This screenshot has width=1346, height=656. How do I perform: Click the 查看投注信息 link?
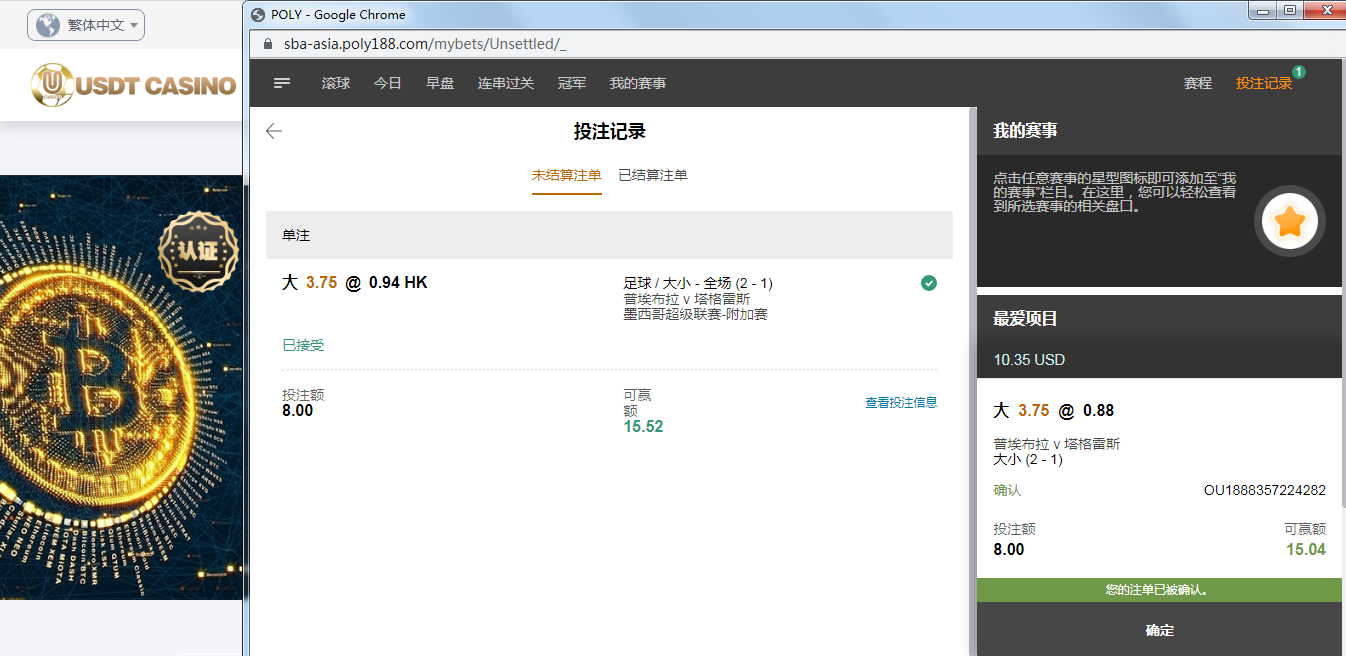coord(901,402)
